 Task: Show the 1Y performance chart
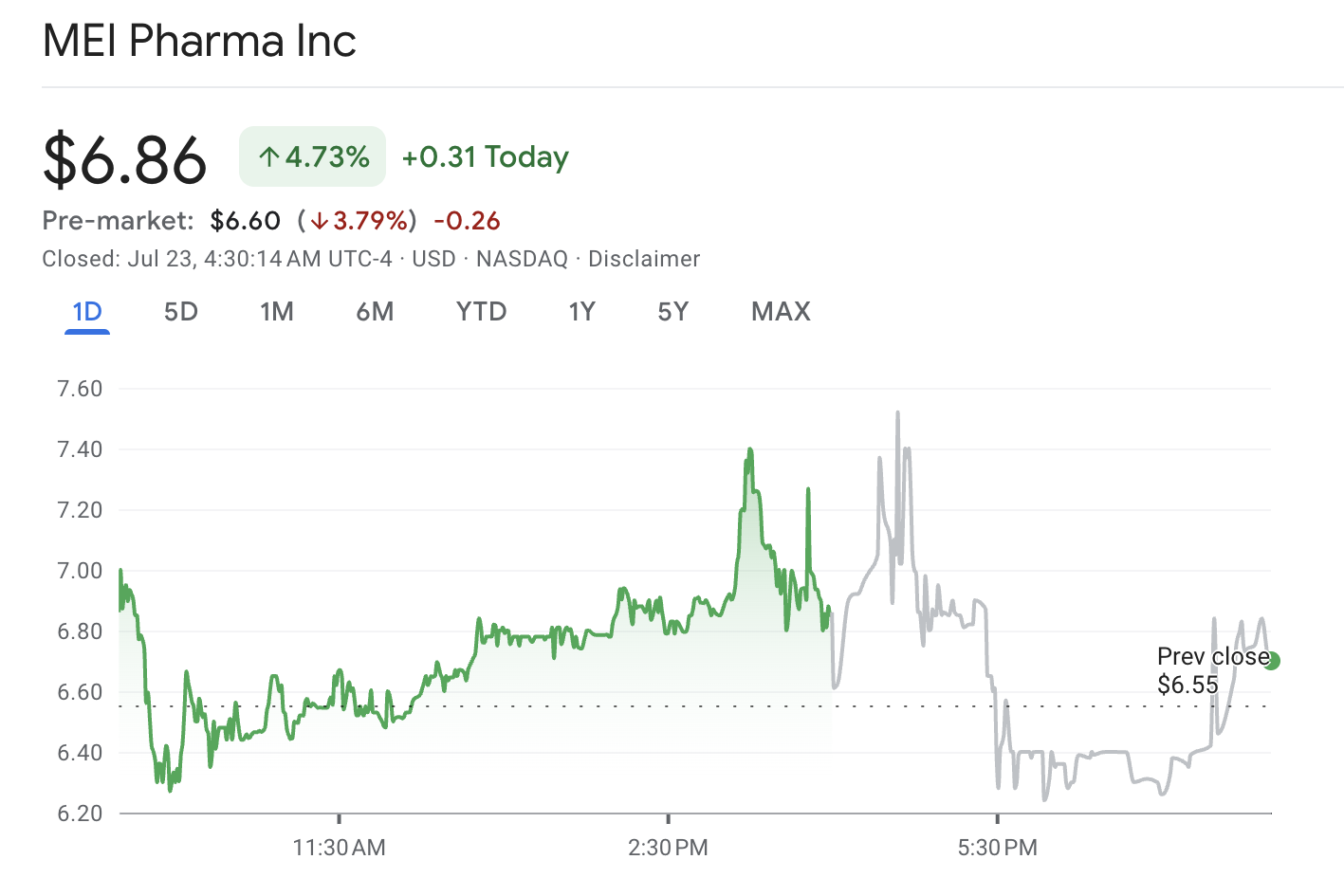(581, 311)
